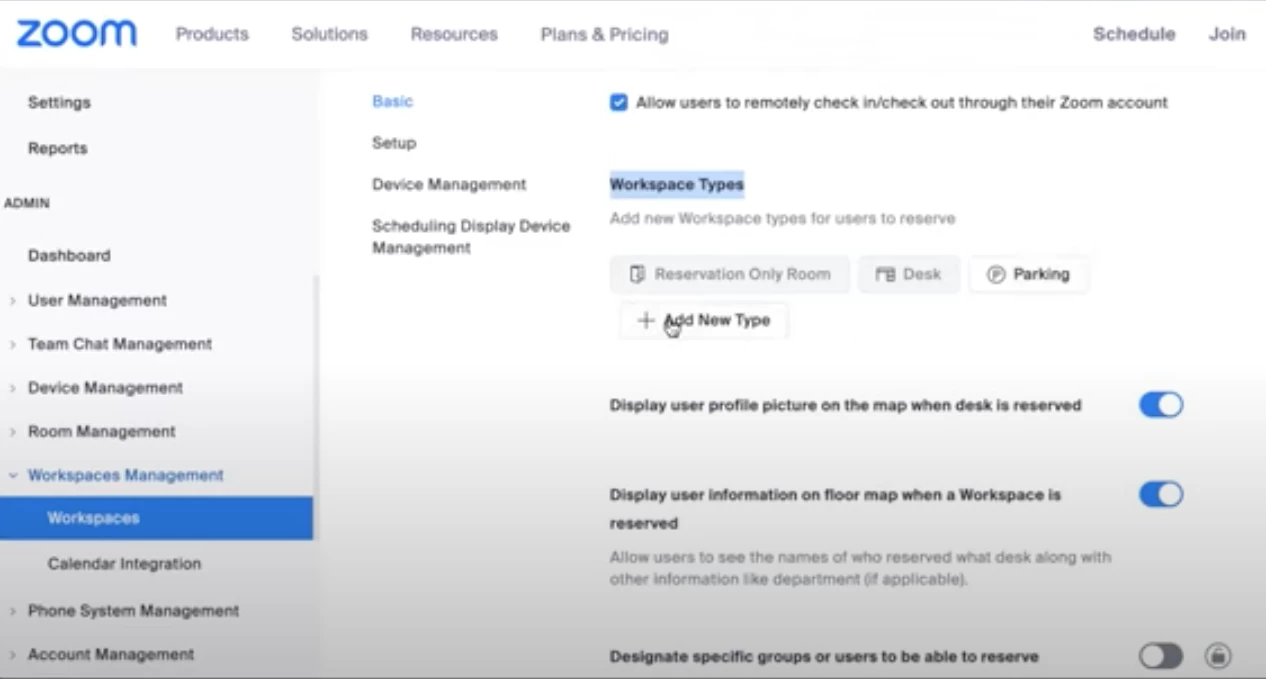The image size is (1266, 679).
Task: Open Calendar Integration page
Action: (x=124, y=564)
